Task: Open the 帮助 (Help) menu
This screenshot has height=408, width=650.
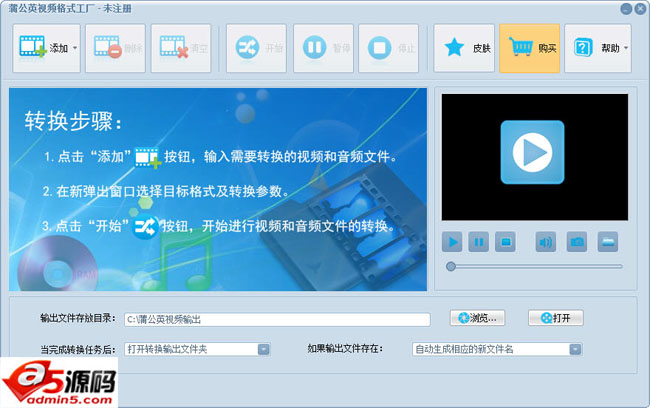Action: [x=596, y=48]
